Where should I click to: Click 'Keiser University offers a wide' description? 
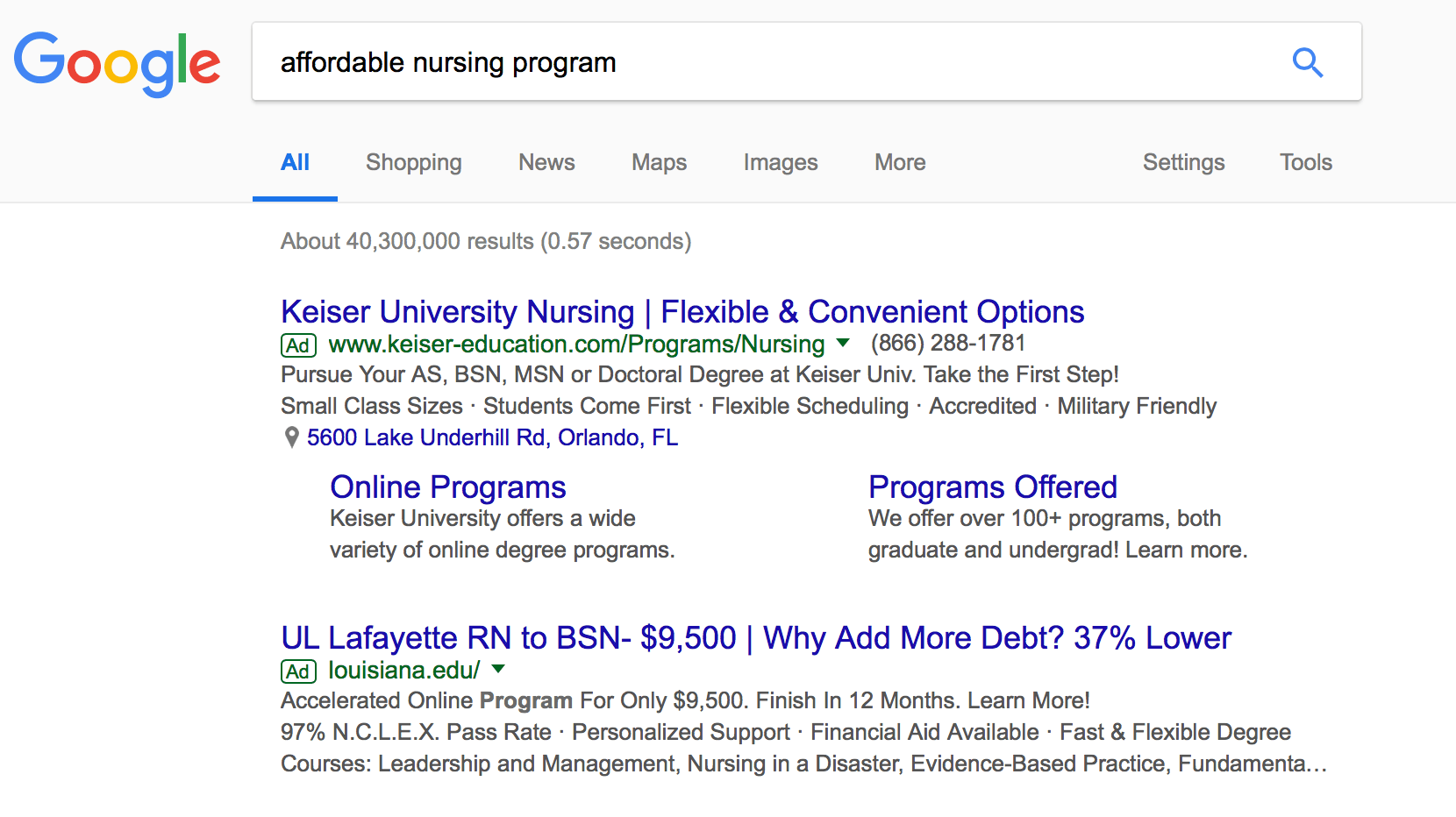pos(503,534)
